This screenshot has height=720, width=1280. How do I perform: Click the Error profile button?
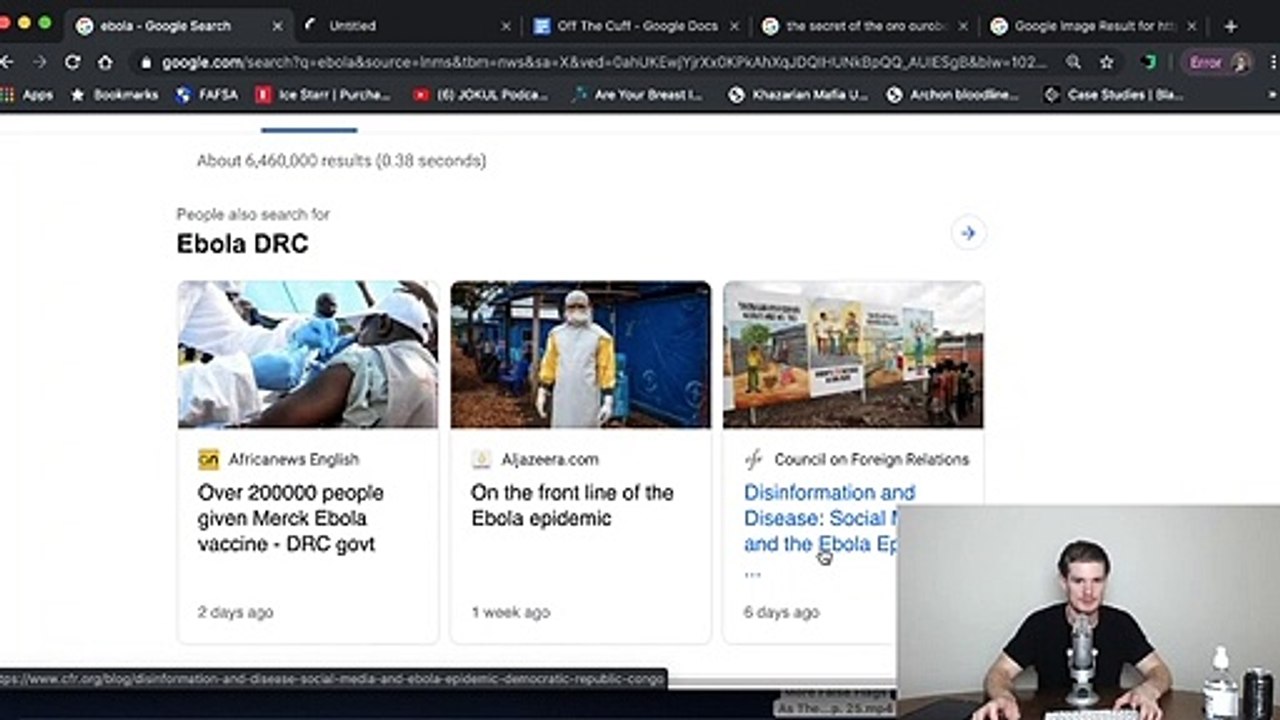[1217, 62]
